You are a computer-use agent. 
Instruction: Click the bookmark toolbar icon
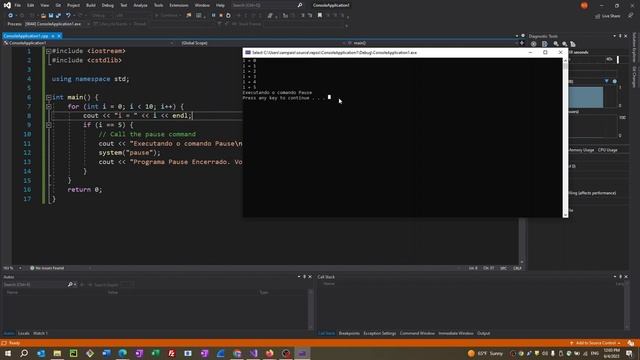320,16
